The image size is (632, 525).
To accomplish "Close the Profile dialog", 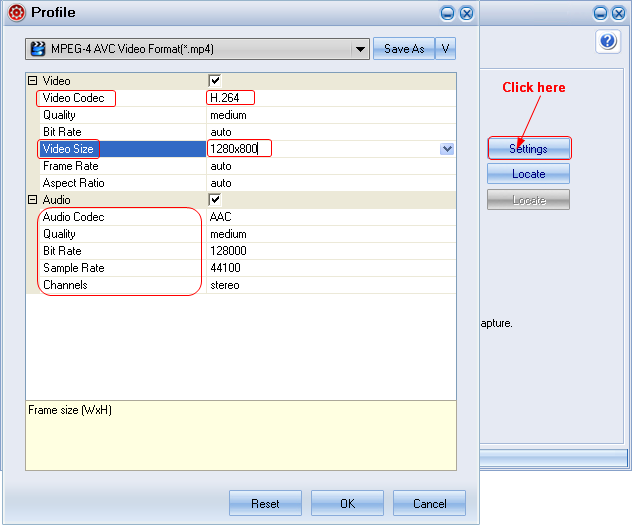I will click(467, 13).
